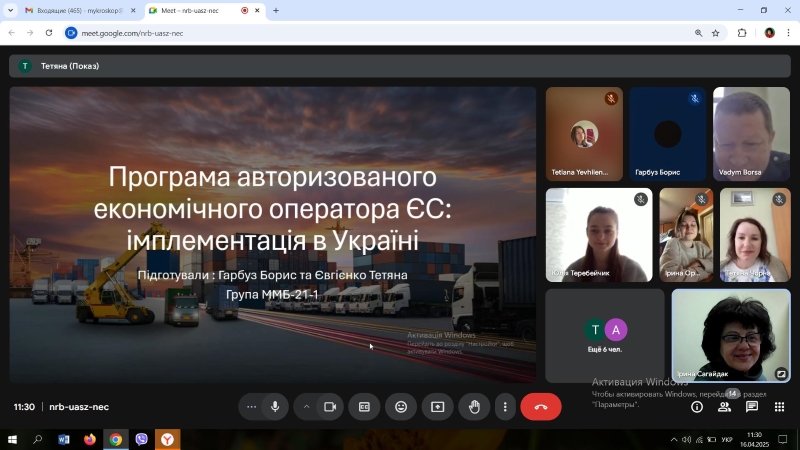
Task: Start presenting with the share screen button
Action: [x=438, y=407]
